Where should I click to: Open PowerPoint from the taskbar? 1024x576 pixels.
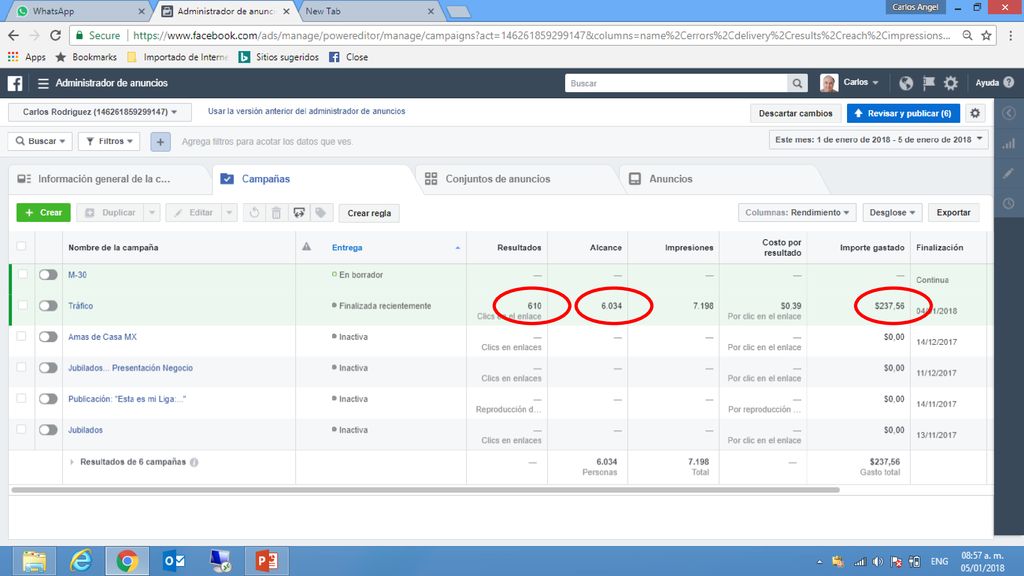[266, 561]
